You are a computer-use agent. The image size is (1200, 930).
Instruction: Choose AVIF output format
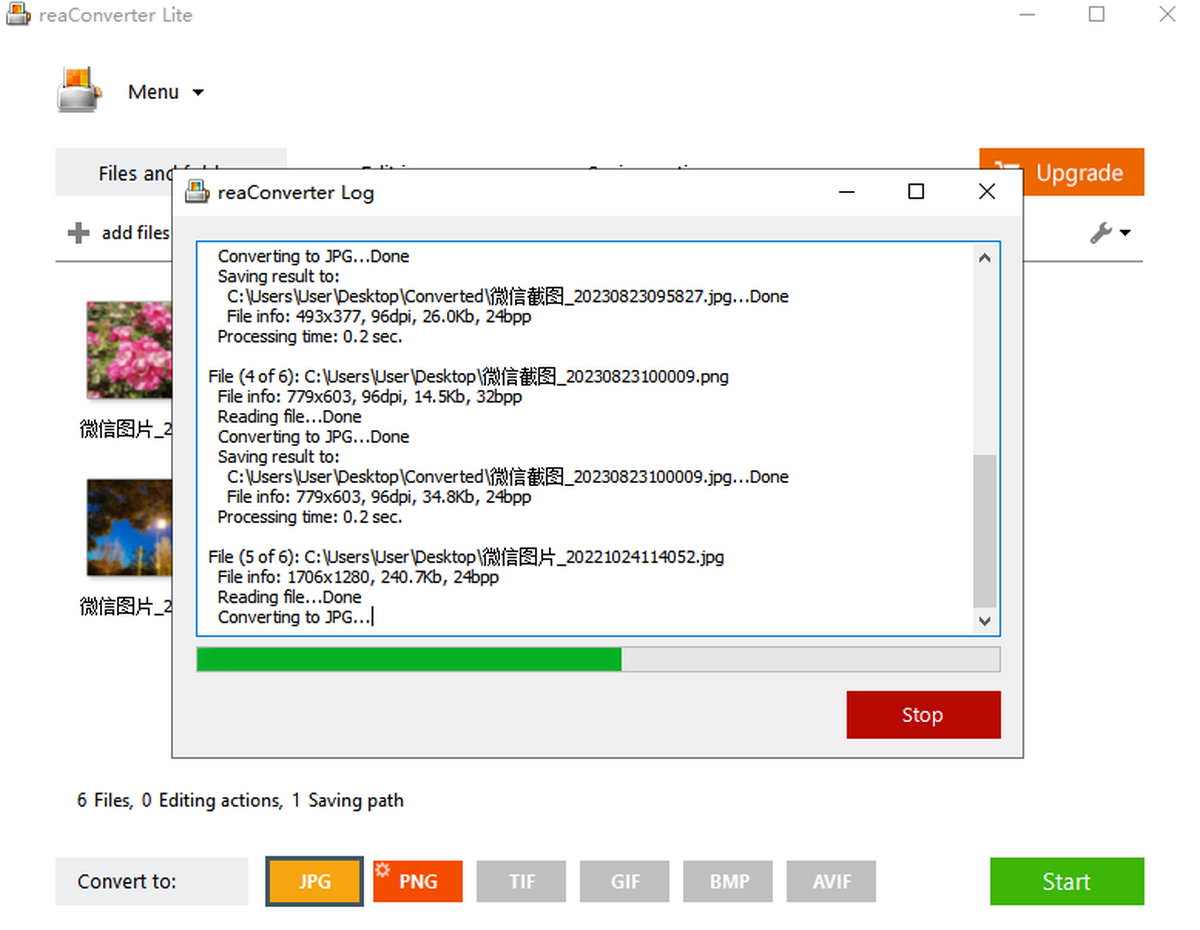point(831,882)
